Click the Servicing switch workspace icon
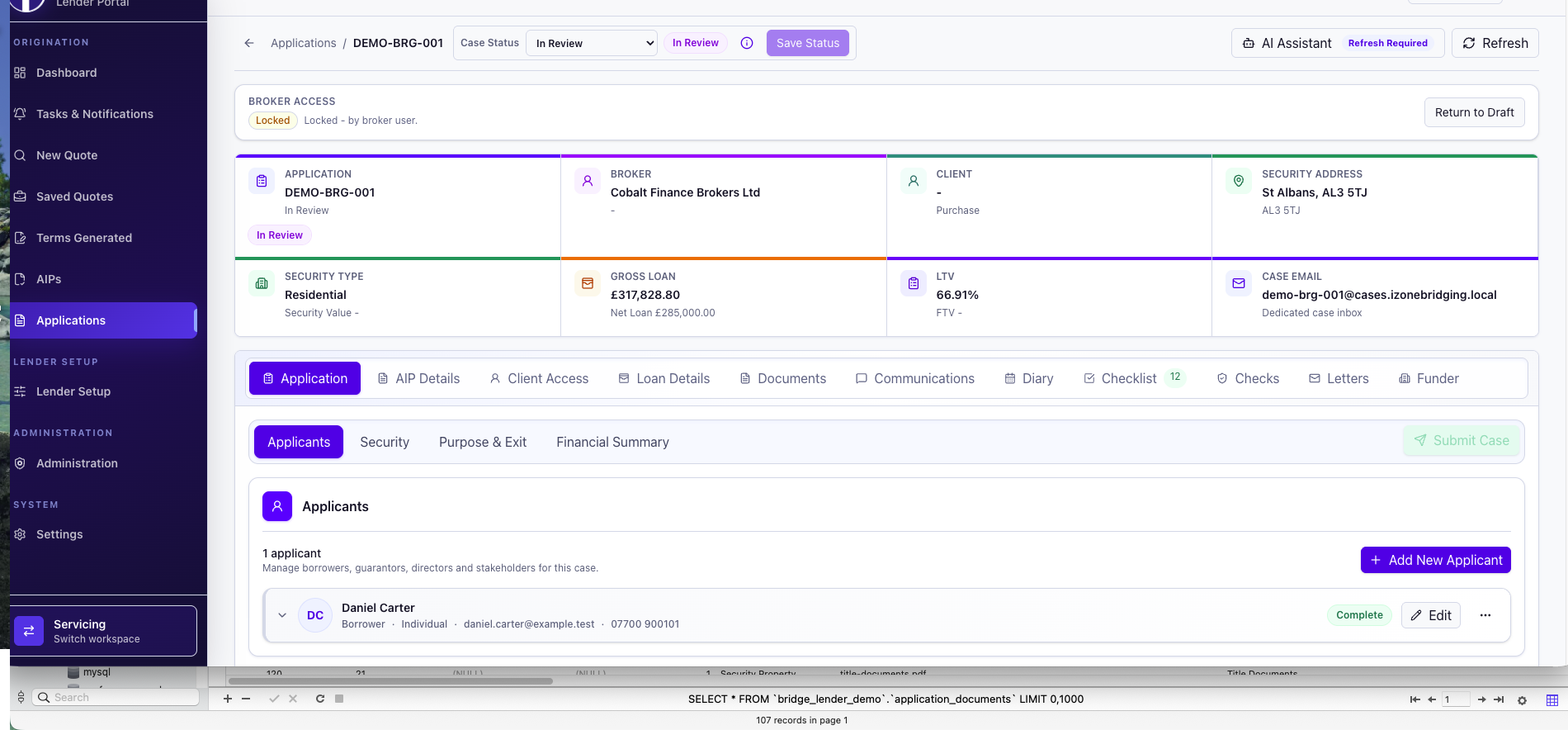The image size is (1568, 730). (29, 631)
